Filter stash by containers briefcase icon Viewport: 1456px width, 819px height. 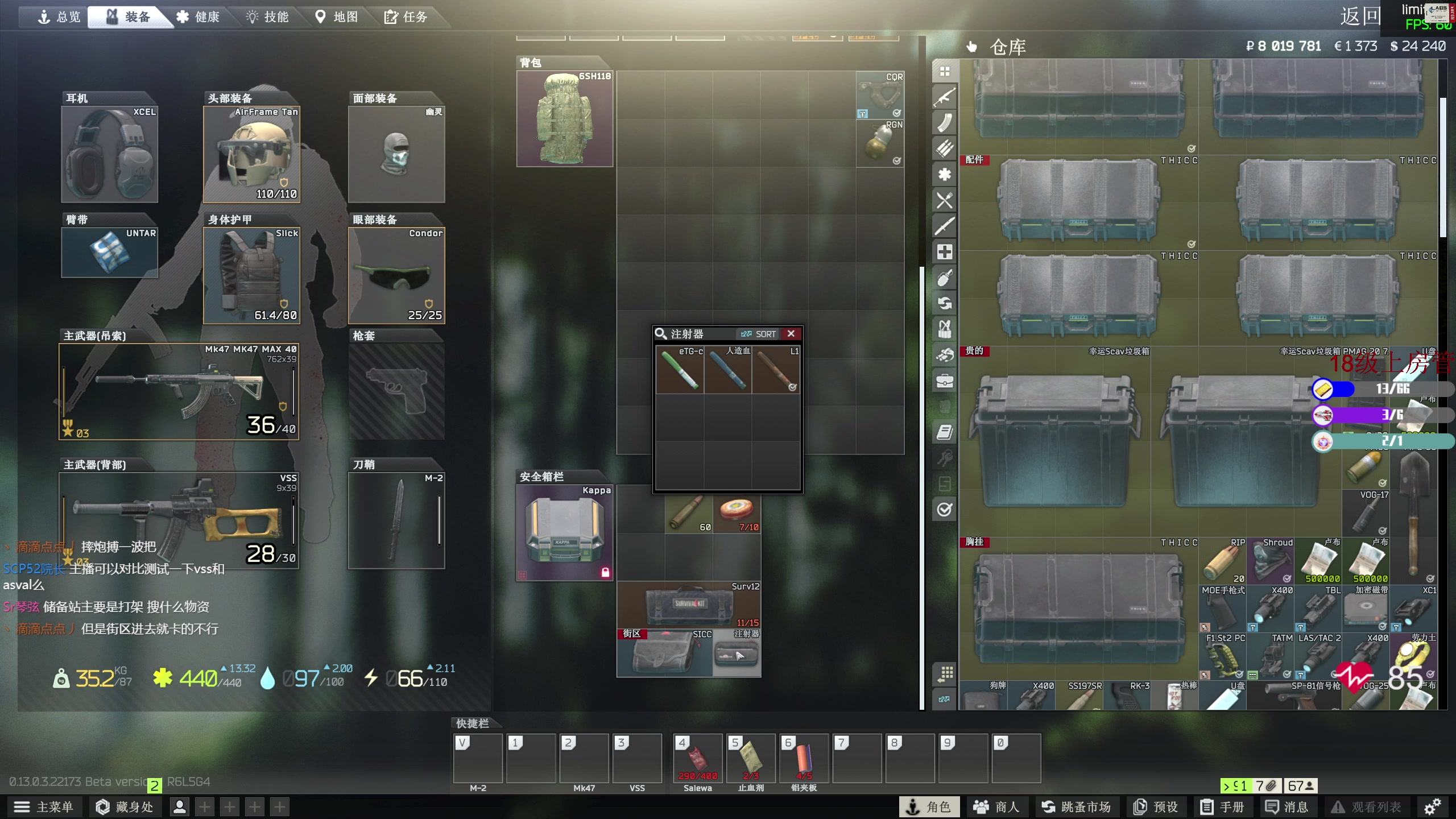(x=945, y=380)
